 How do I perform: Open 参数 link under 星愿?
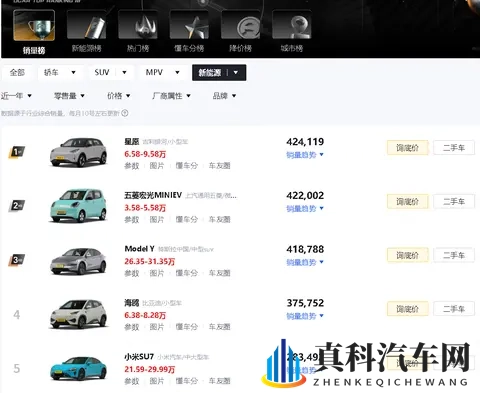132,166
